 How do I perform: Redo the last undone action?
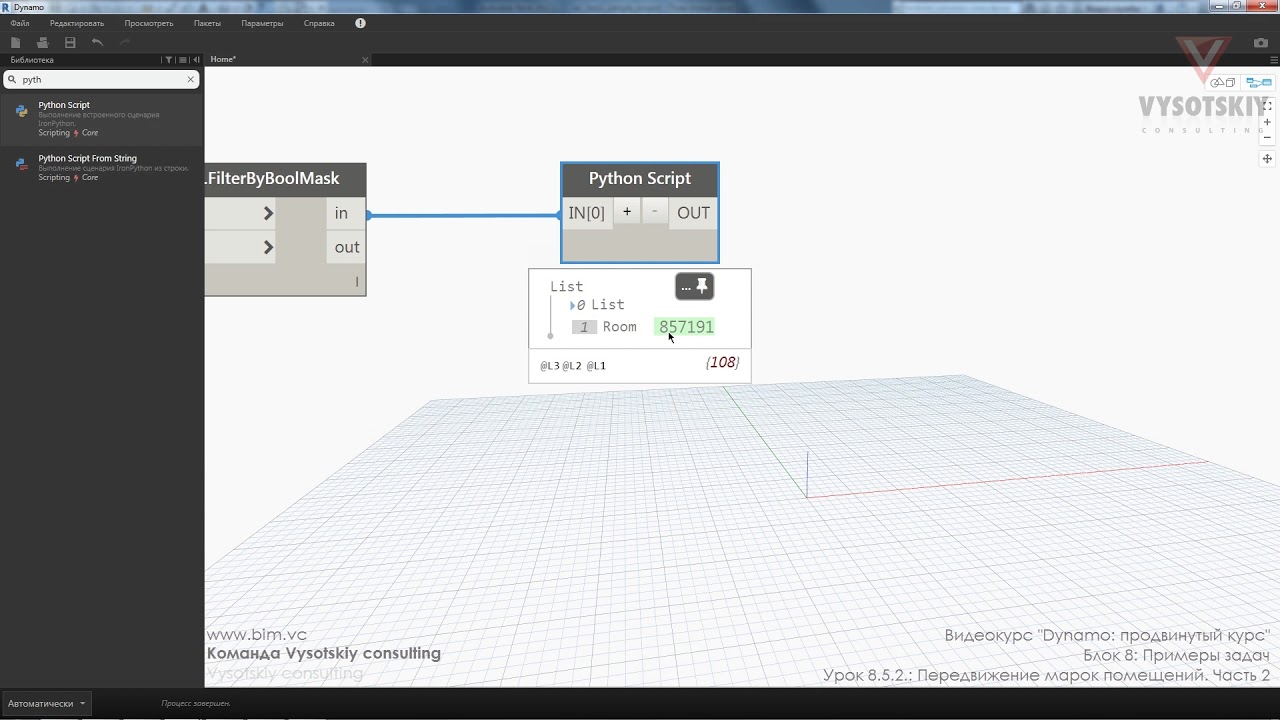tap(125, 42)
